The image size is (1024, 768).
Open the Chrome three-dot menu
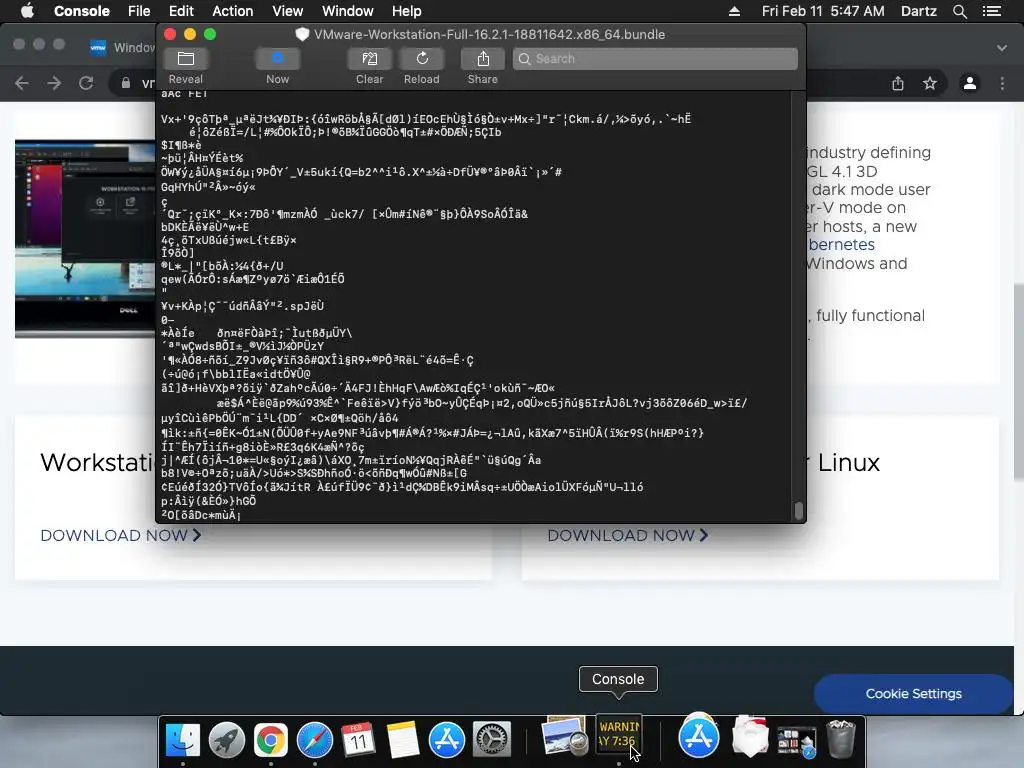coord(1002,83)
